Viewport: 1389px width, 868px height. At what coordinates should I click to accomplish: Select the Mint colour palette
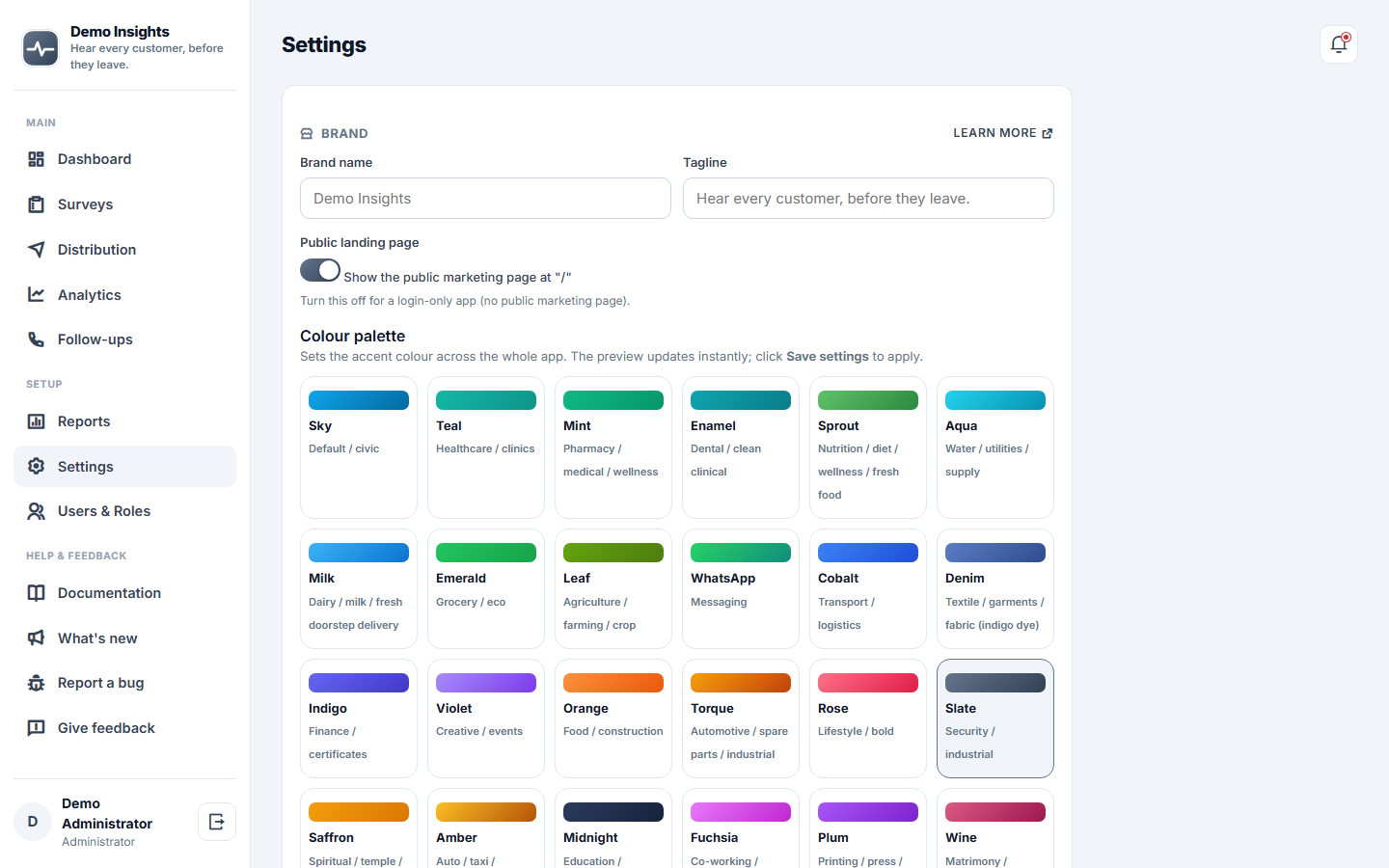pos(613,448)
